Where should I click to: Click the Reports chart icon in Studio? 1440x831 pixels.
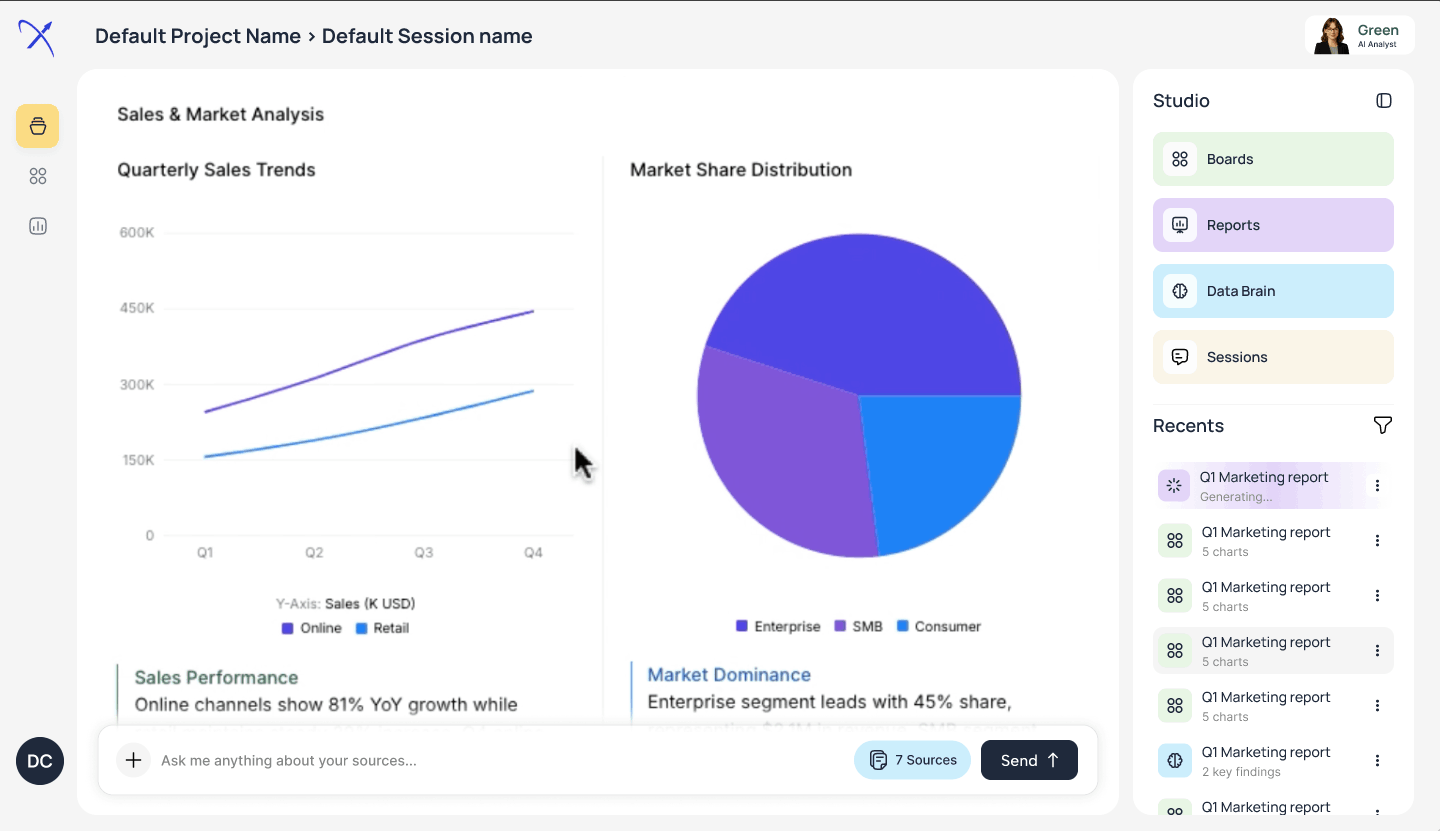(x=1179, y=224)
